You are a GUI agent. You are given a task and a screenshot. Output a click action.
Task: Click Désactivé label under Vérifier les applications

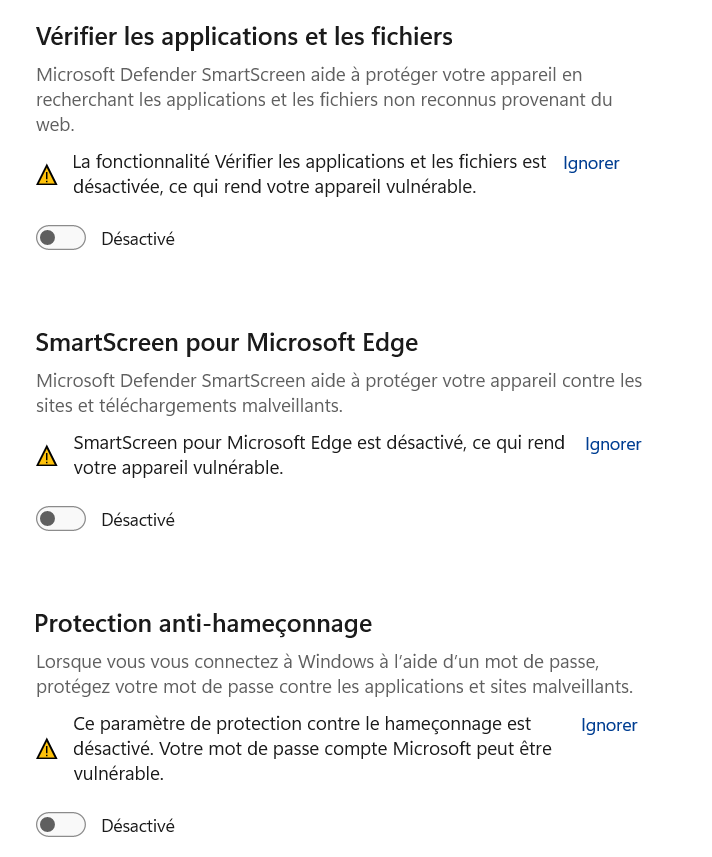point(138,239)
